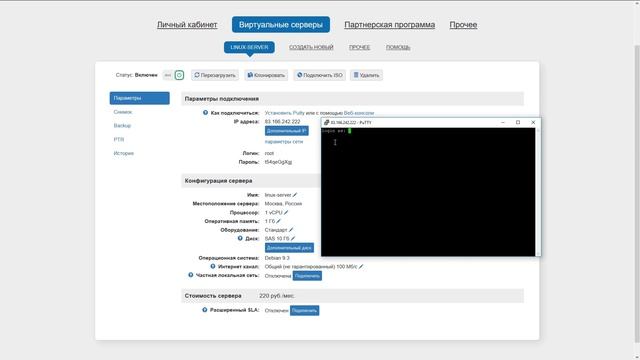Click the IP address 83.166.242.222 text
The height and width of the screenshot is (360, 640).
point(282,122)
